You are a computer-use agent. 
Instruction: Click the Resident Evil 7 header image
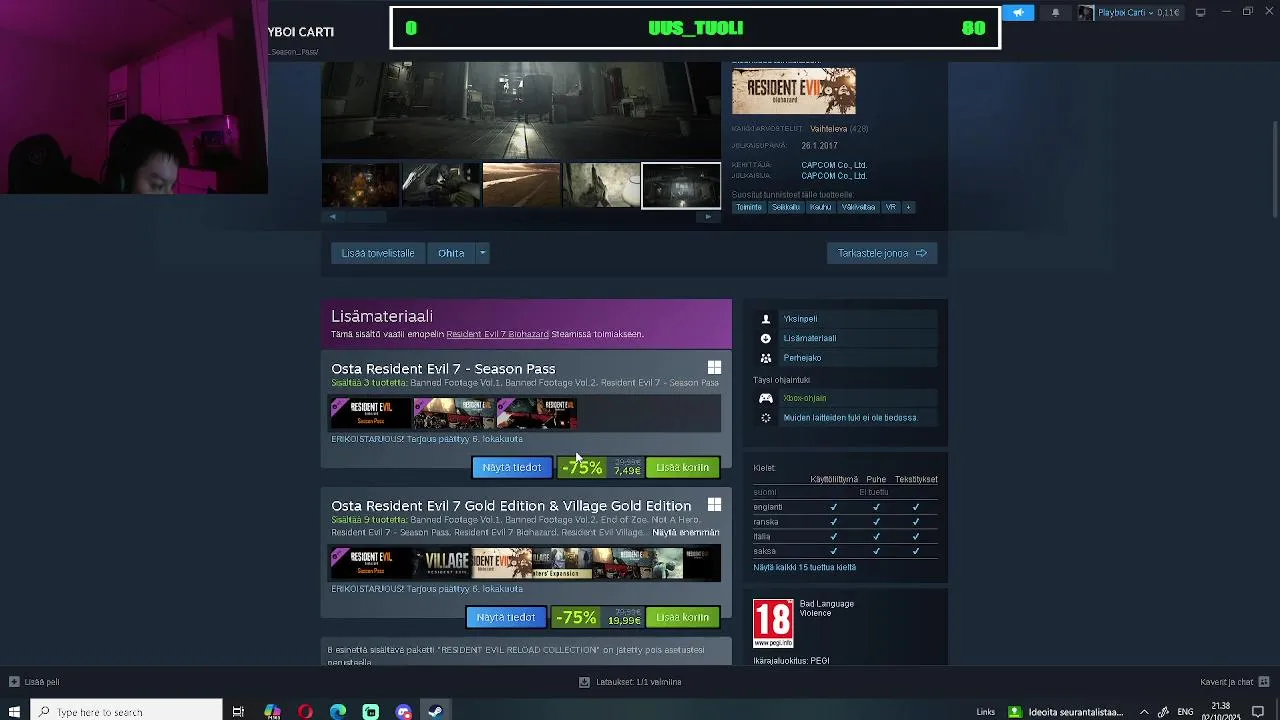click(794, 91)
